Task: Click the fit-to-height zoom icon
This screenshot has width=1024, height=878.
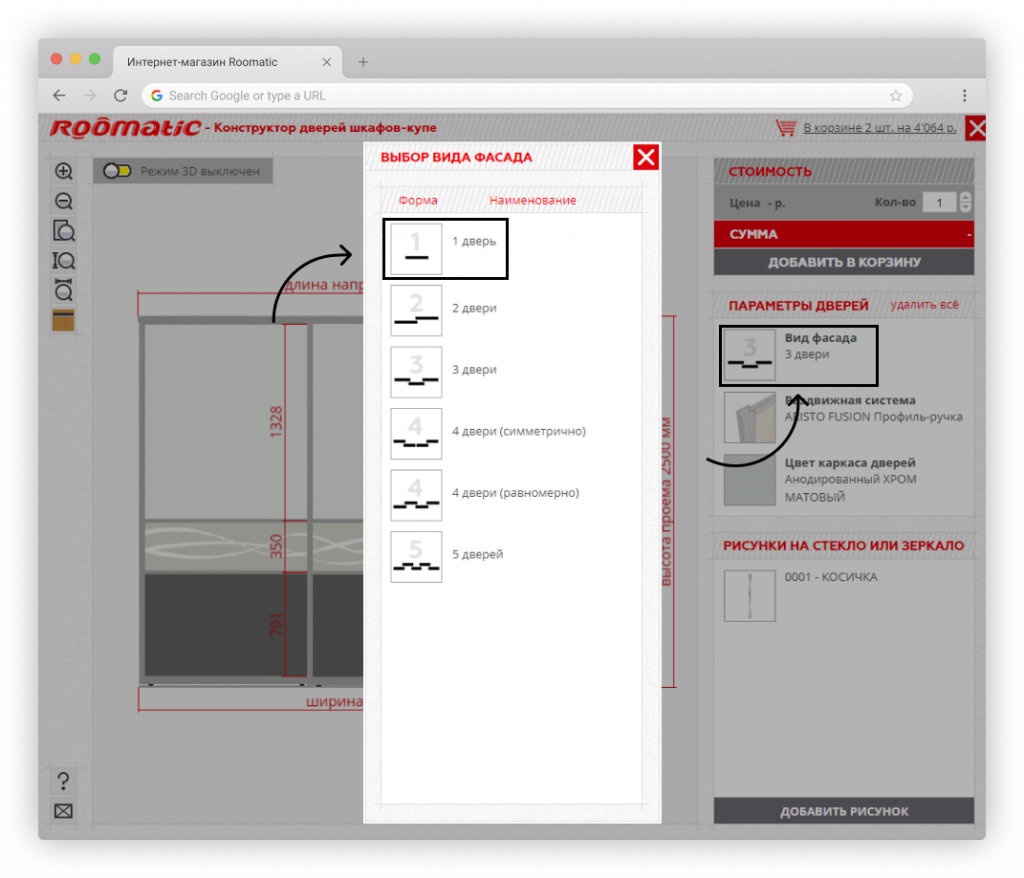Action: point(64,261)
